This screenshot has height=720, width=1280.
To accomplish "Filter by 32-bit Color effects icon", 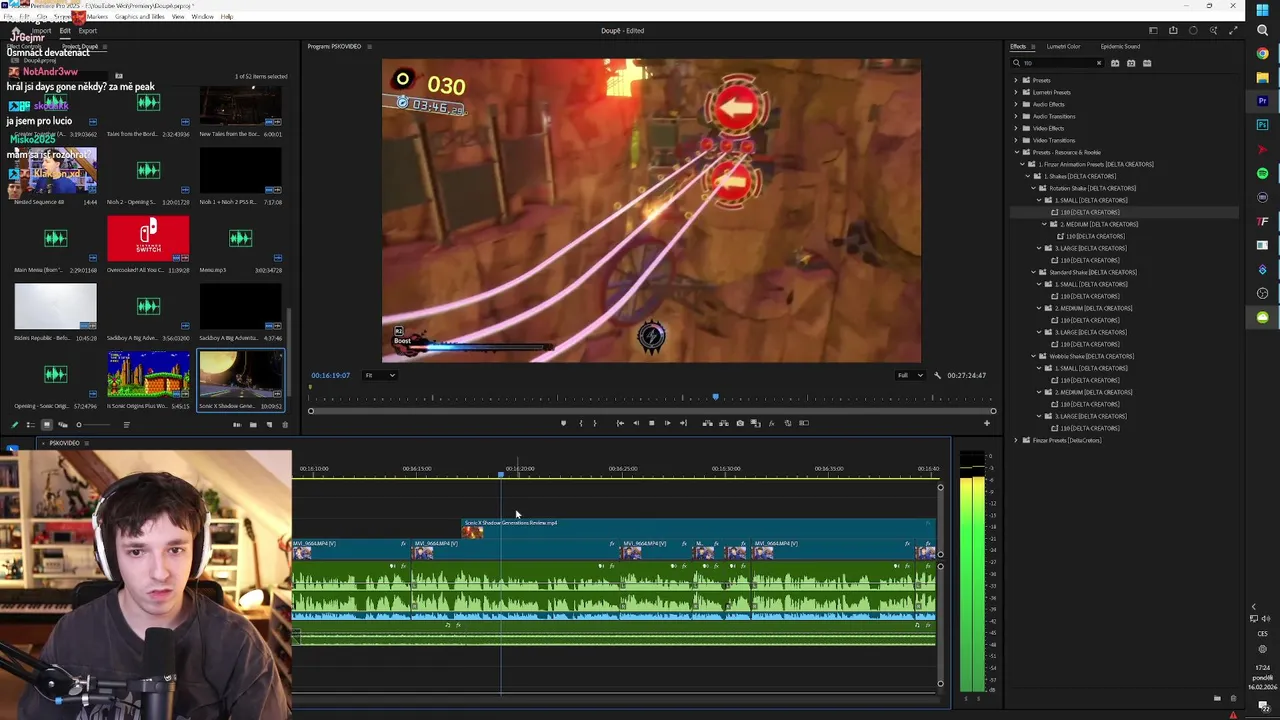I will [1131, 63].
